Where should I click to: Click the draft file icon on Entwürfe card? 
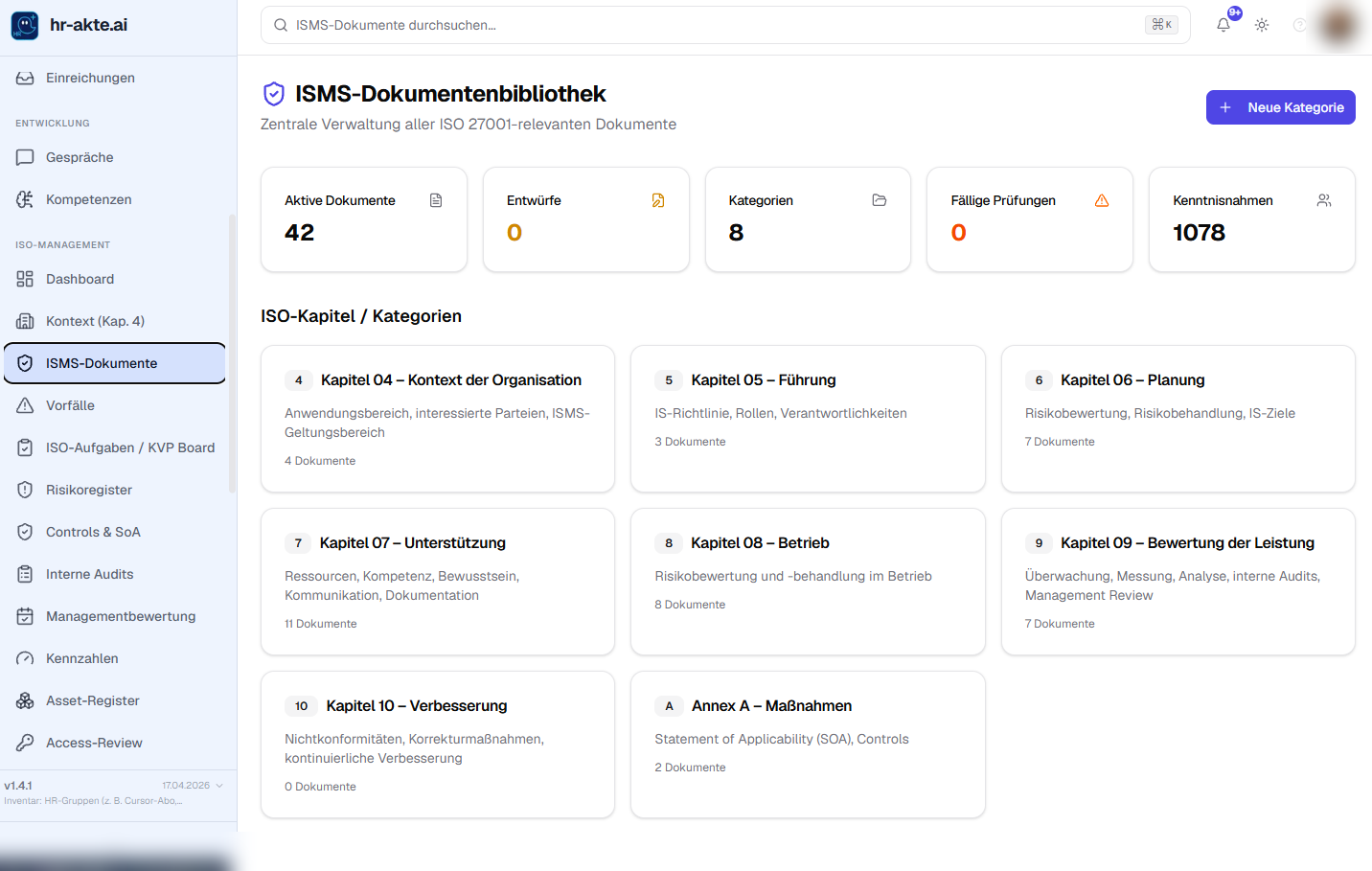pos(658,200)
